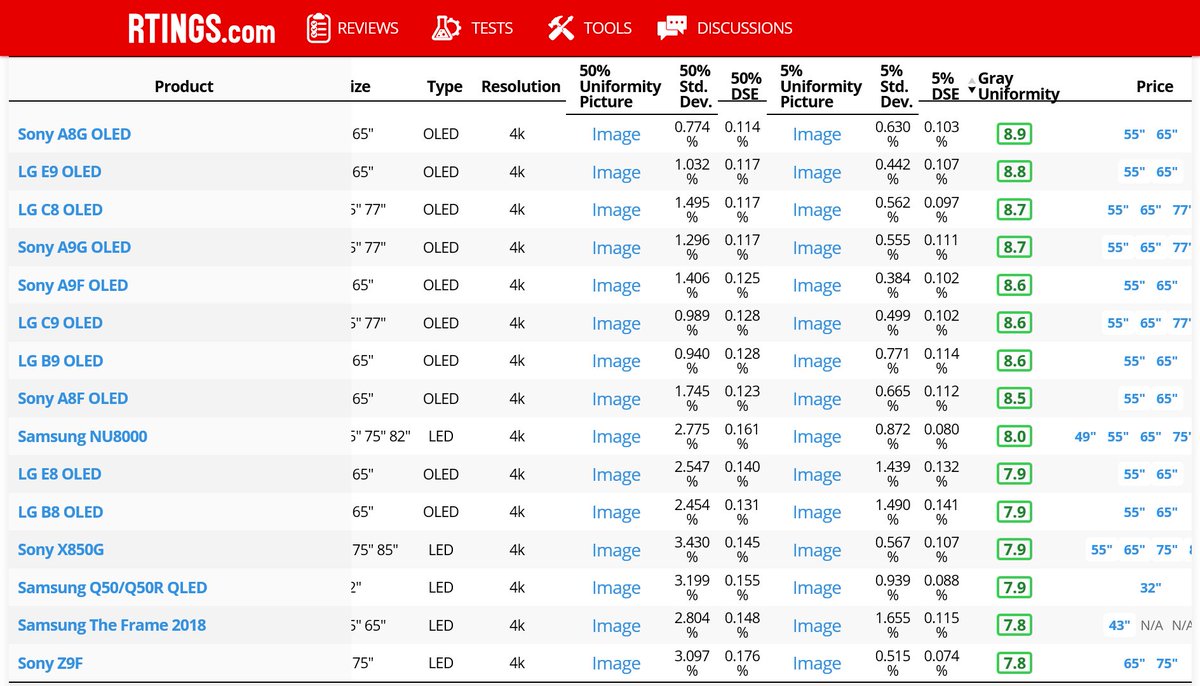The image size is (1200, 686).
Task: Open LG B8 OLED review link
Action: pyautogui.click(x=60, y=512)
